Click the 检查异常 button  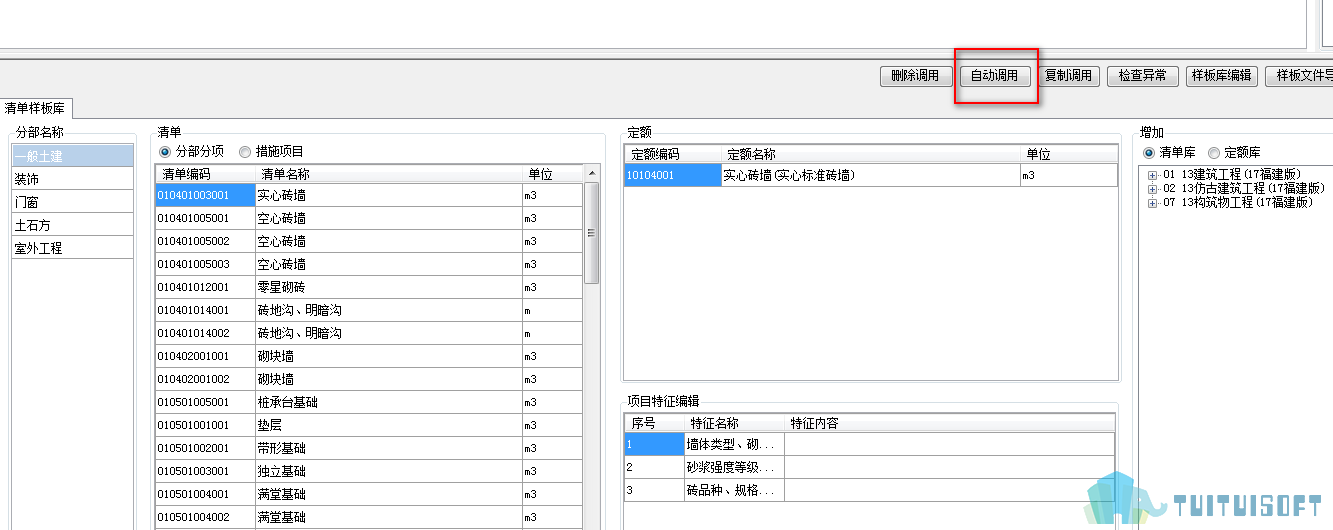pyautogui.click(x=1142, y=76)
